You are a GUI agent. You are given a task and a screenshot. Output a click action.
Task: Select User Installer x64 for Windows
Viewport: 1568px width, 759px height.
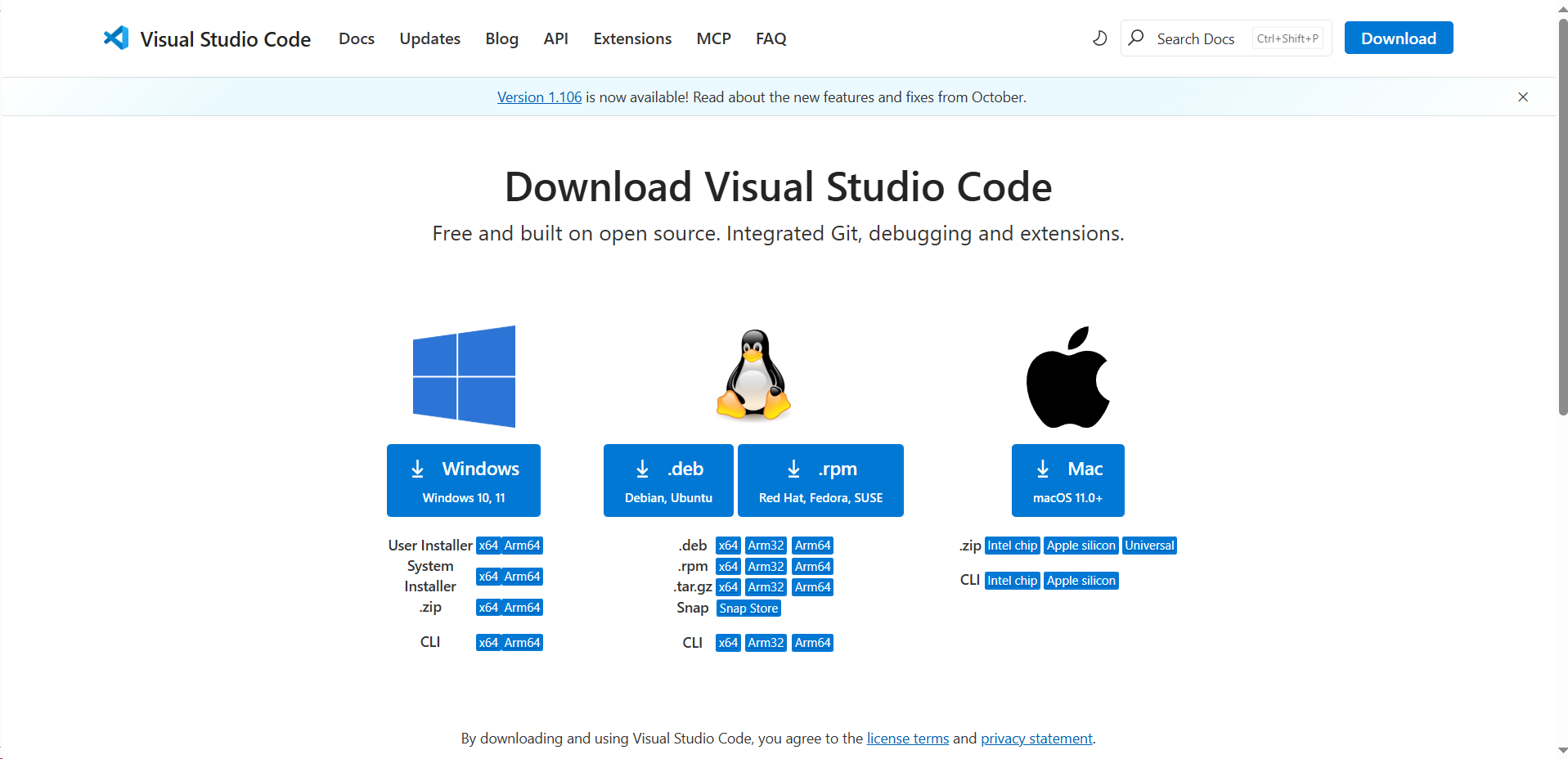click(x=488, y=546)
